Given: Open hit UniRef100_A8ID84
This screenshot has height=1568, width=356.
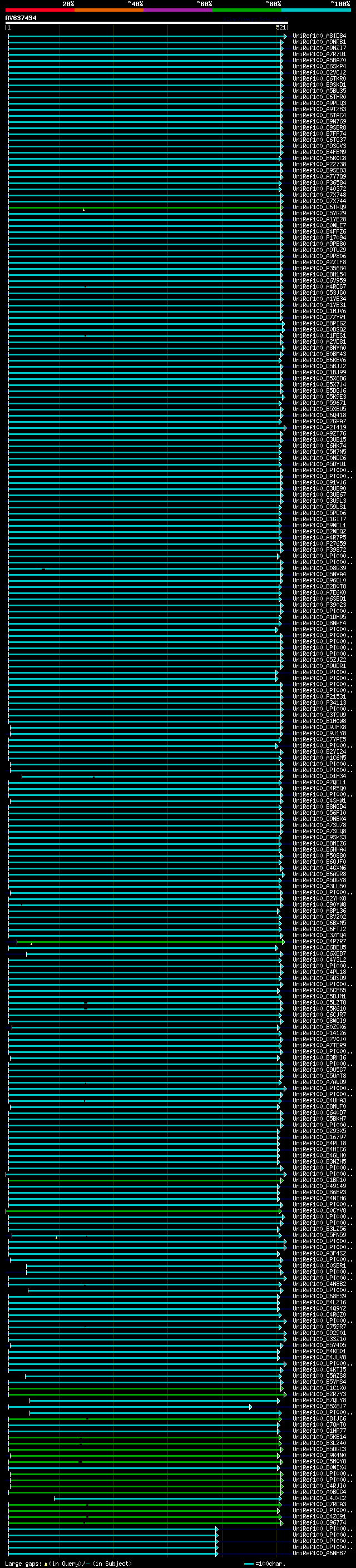Looking at the screenshot, I should [319, 36].
